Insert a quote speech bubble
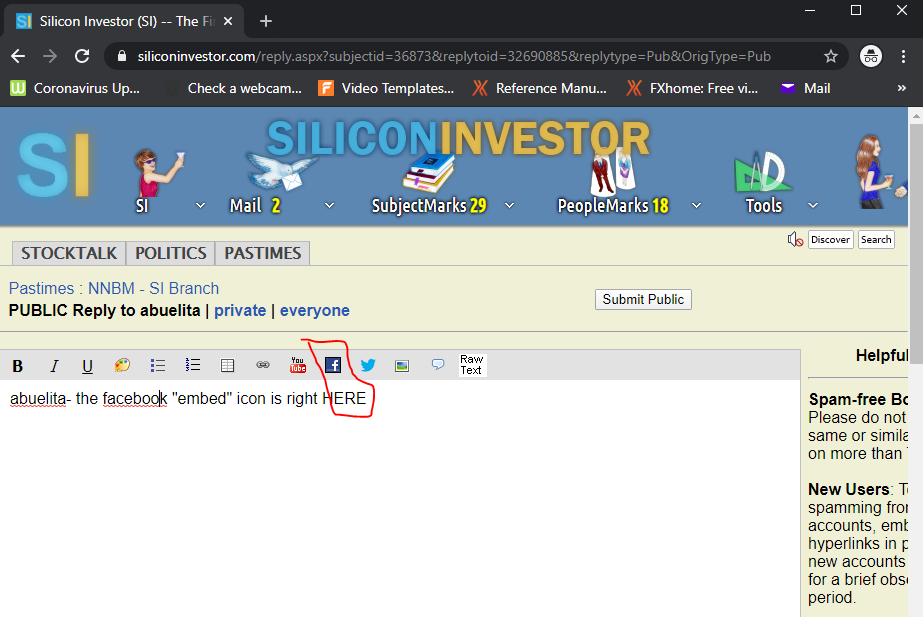The image size is (923, 617). pyautogui.click(x=438, y=365)
